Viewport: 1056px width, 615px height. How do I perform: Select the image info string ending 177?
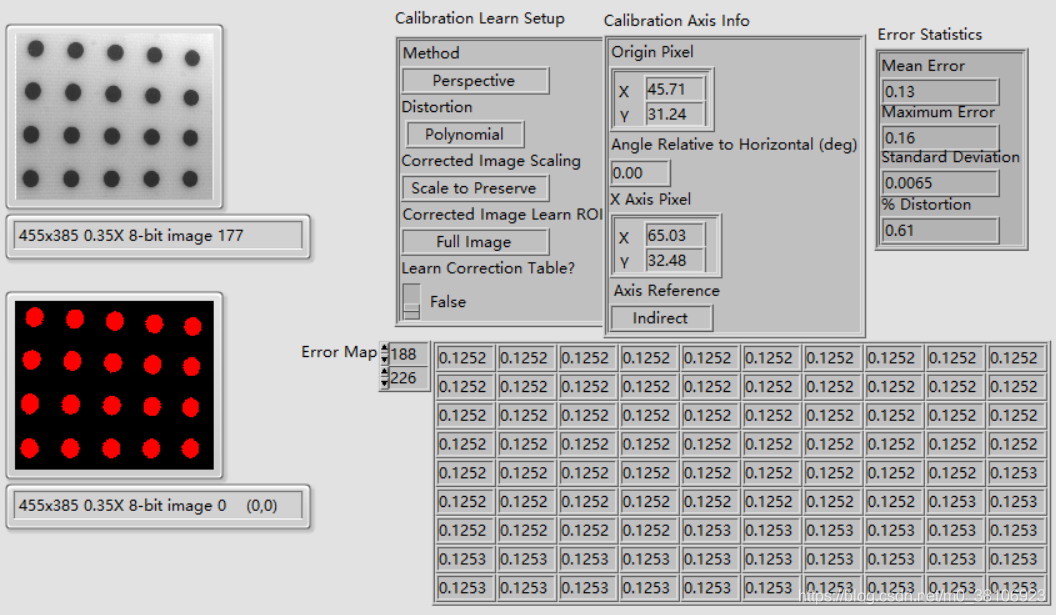tap(158, 236)
